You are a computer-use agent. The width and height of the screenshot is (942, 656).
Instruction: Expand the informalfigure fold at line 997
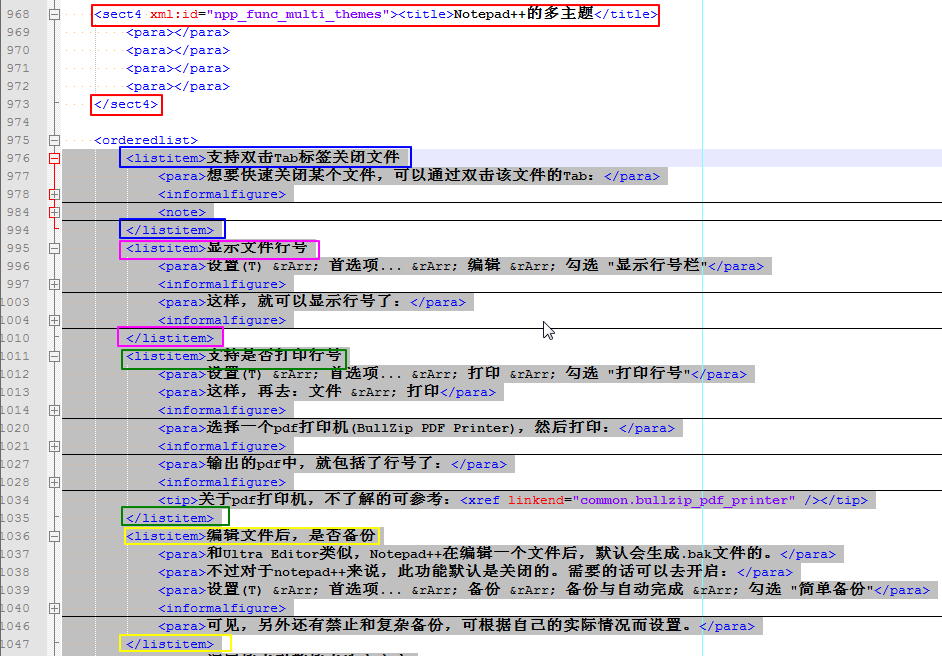(x=54, y=285)
